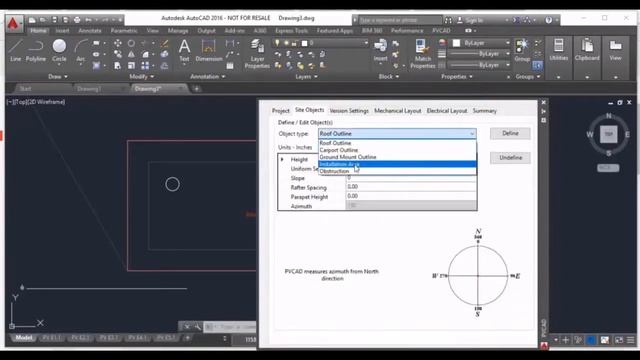Click the Define button
Screen dimensions: 640x360
coord(510,133)
